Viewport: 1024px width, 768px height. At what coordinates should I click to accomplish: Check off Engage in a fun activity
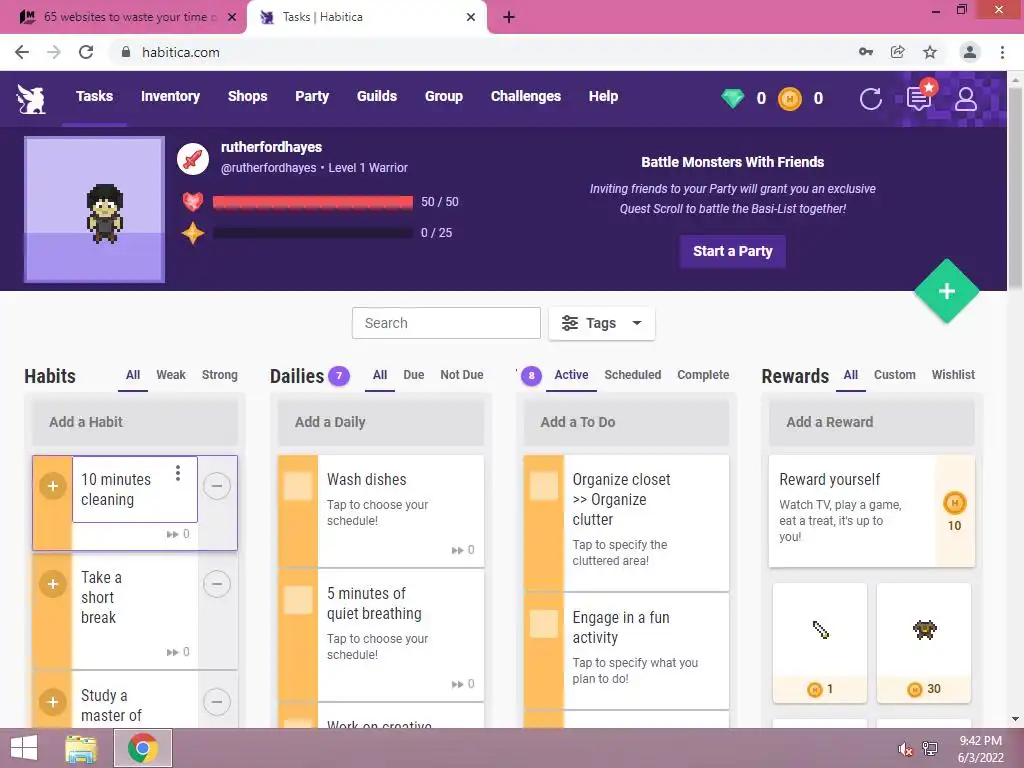coord(543,624)
